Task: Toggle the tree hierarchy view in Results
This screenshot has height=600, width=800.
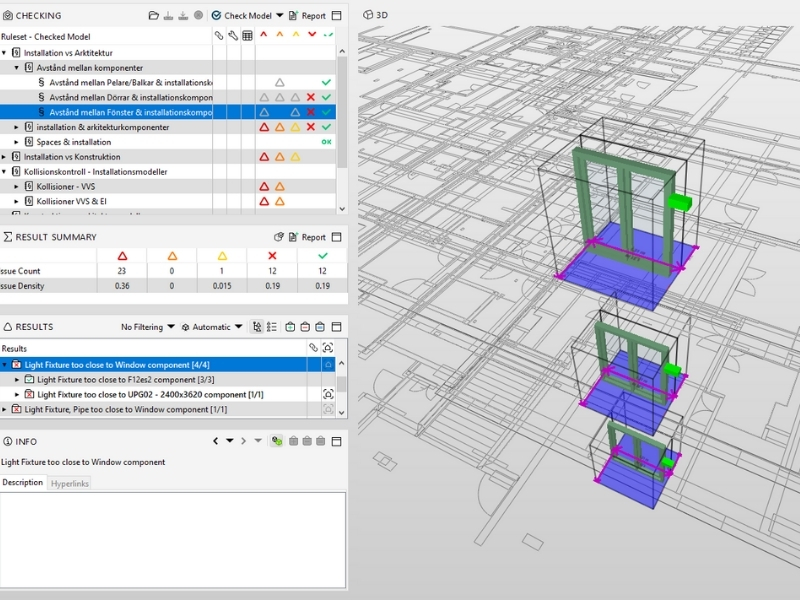Action: pos(257,327)
